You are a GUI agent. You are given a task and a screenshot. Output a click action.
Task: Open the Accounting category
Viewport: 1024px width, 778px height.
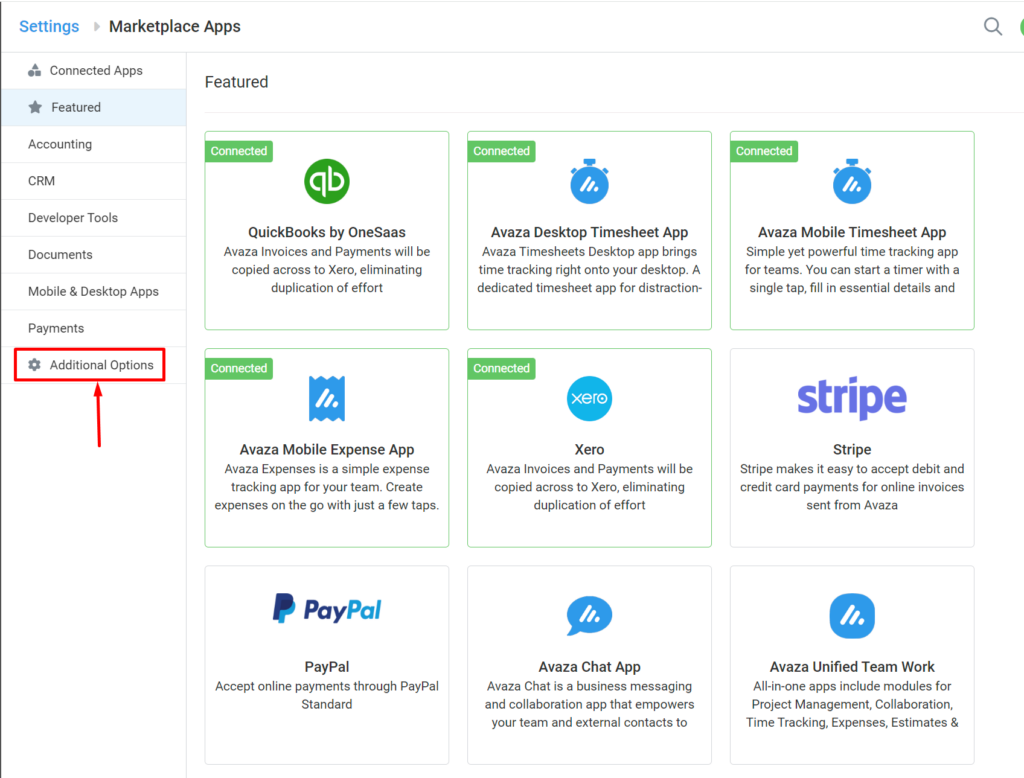(94, 144)
